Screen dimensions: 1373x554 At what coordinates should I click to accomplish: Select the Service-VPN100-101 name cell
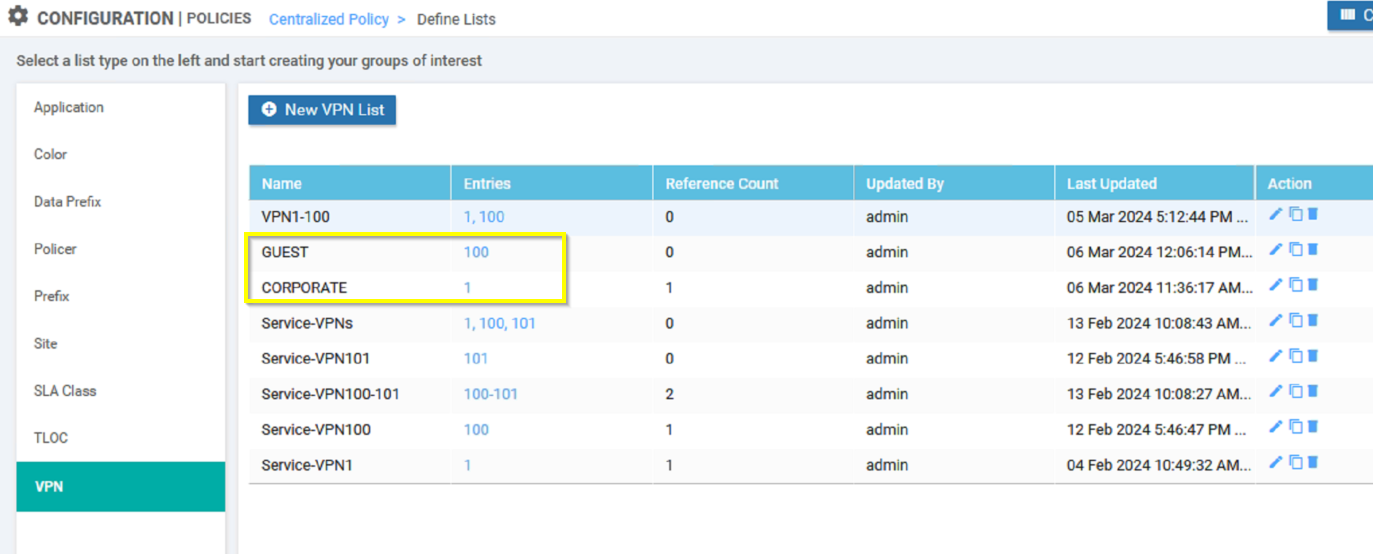point(330,394)
